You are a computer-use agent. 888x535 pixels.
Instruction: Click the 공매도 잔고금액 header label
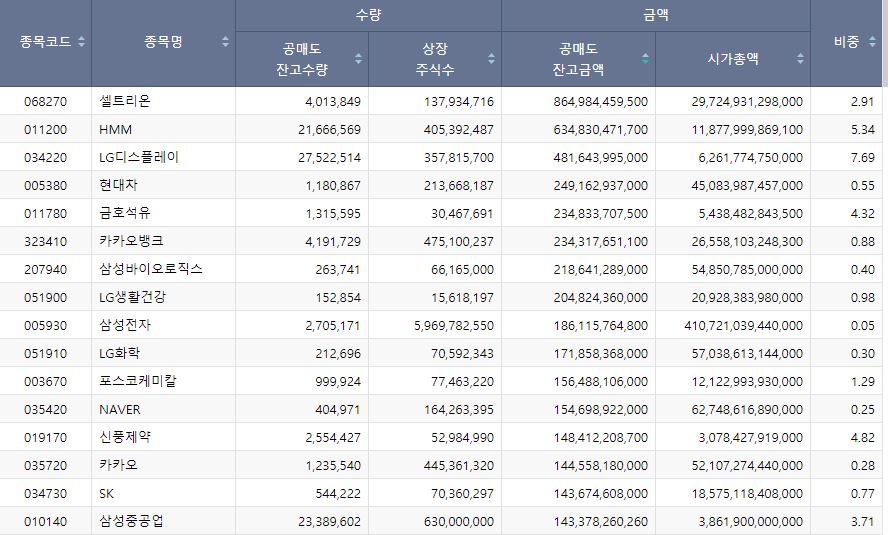pyautogui.click(x=578, y=59)
